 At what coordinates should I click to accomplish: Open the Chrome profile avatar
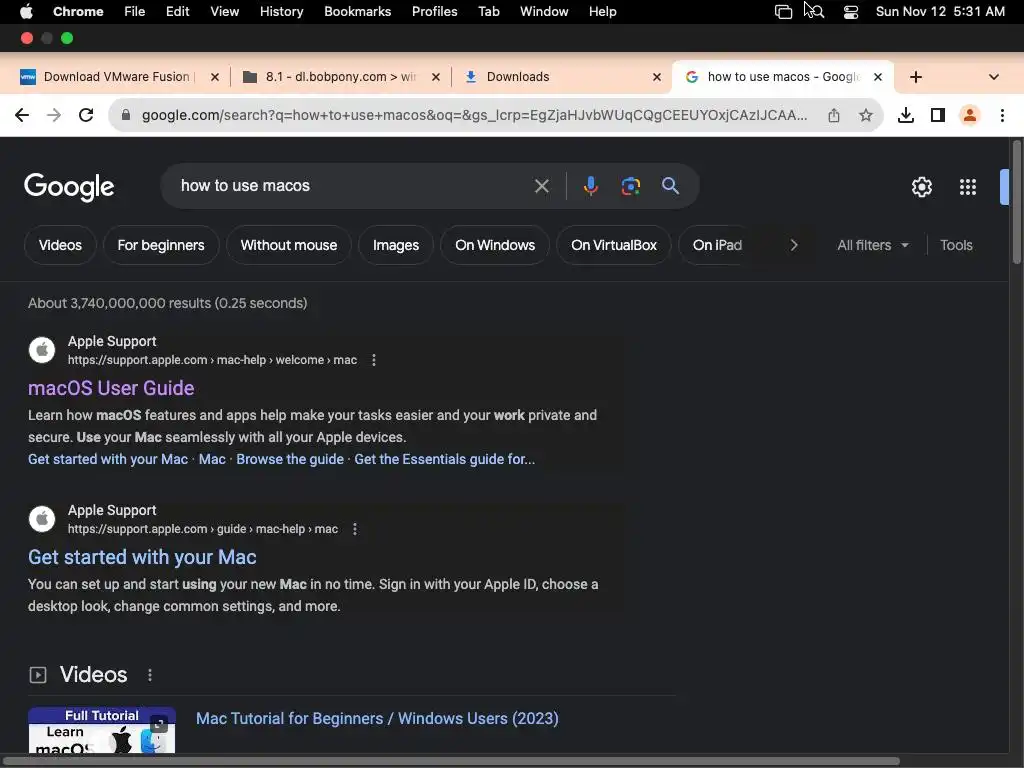(x=970, y=116)
